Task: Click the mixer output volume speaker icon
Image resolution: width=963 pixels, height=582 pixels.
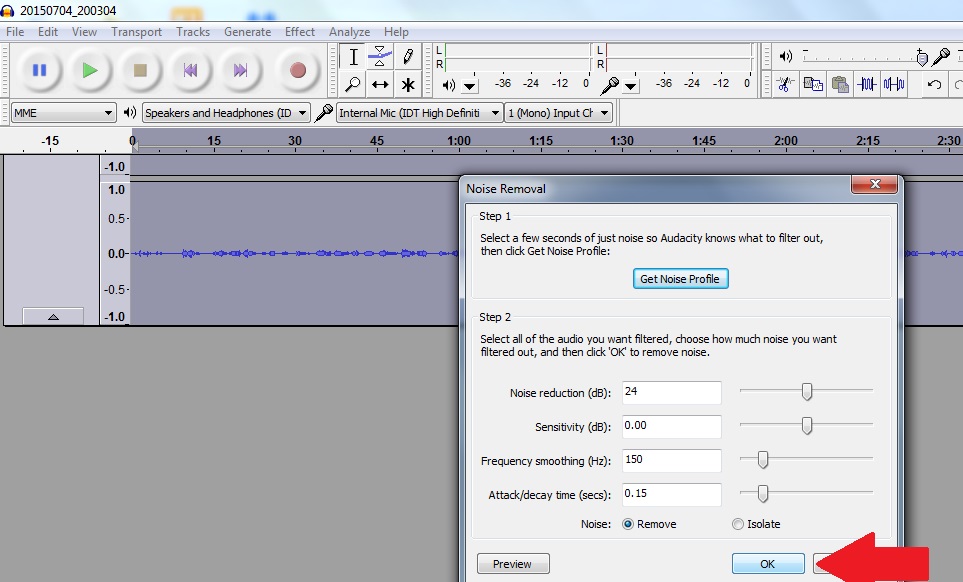Action: (786, 56)
